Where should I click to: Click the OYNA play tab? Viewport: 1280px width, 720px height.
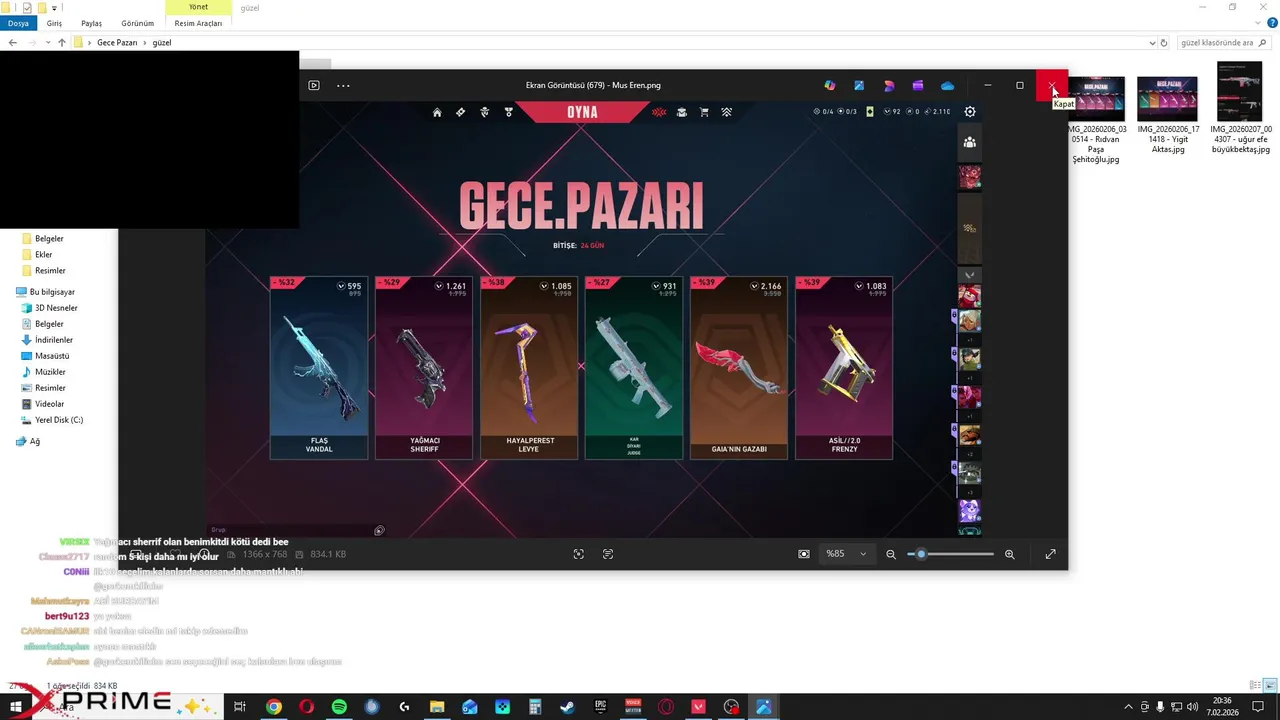(582, 112)
